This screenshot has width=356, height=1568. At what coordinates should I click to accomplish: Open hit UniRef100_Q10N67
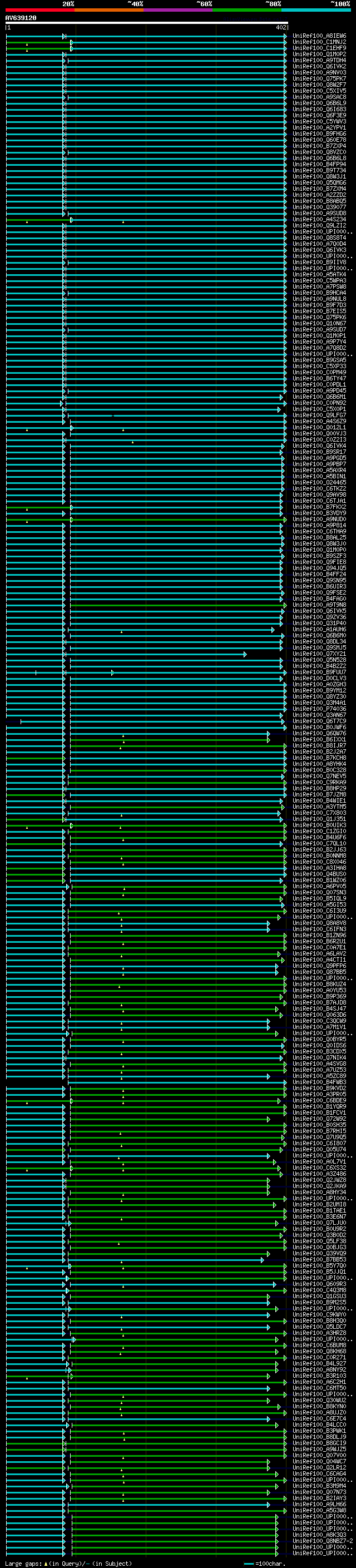click(319, 324)
